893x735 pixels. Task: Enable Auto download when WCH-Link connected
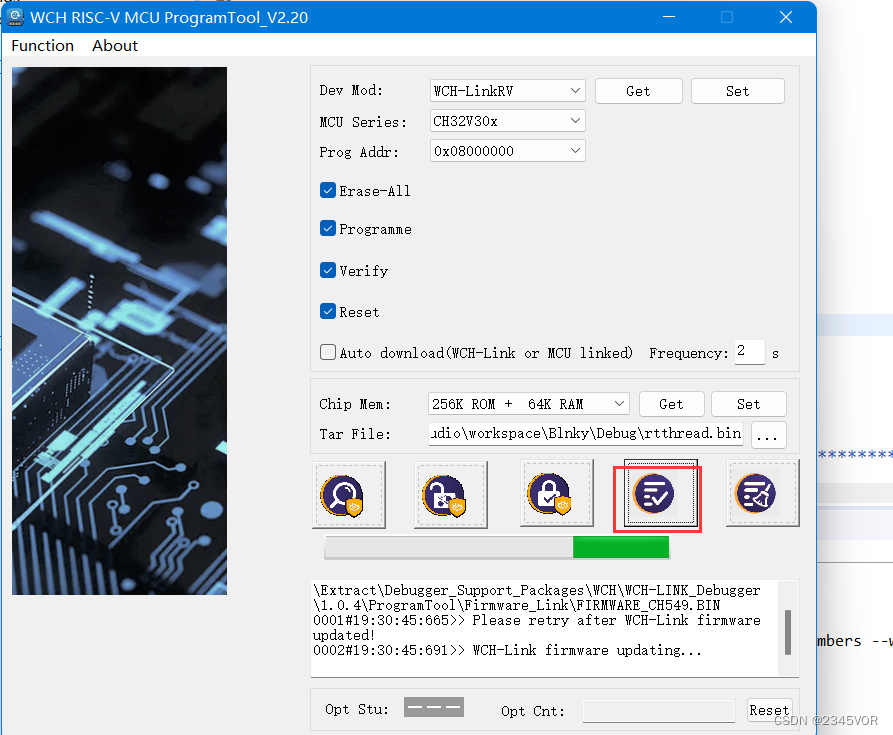327,352
